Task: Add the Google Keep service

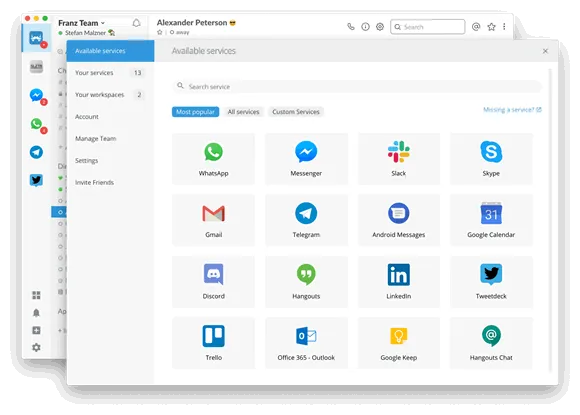Action: coord(399,343)
